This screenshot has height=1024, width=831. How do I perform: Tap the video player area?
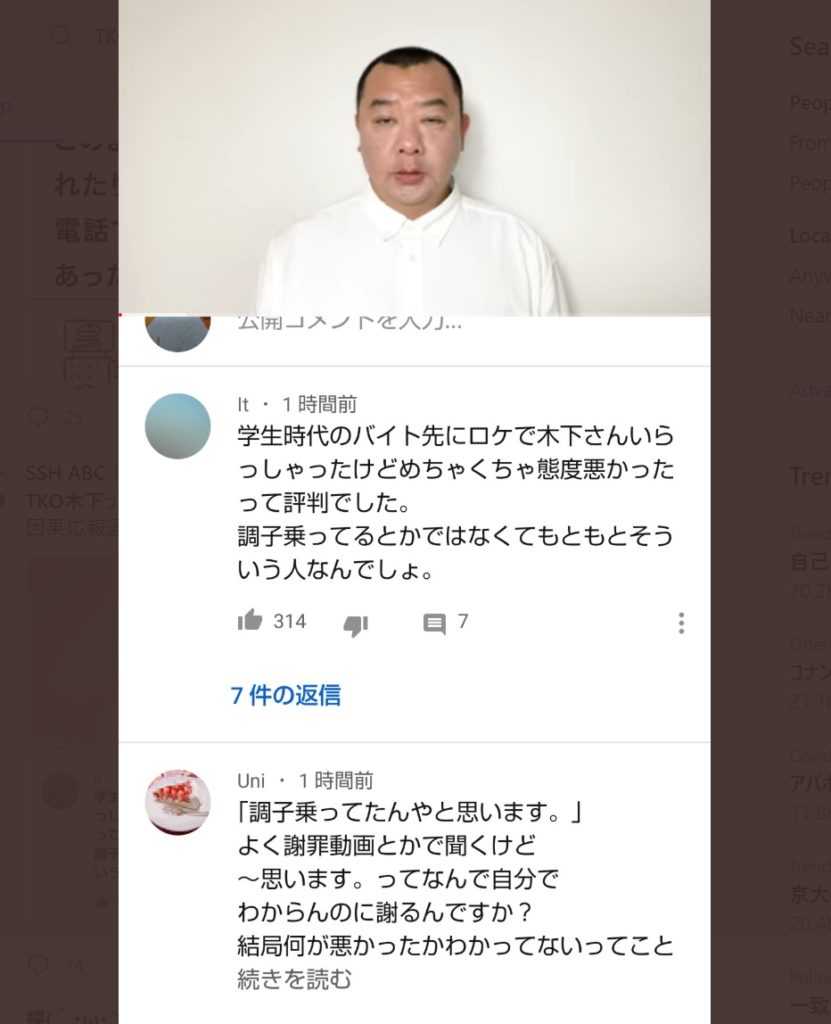click(414, 157)
